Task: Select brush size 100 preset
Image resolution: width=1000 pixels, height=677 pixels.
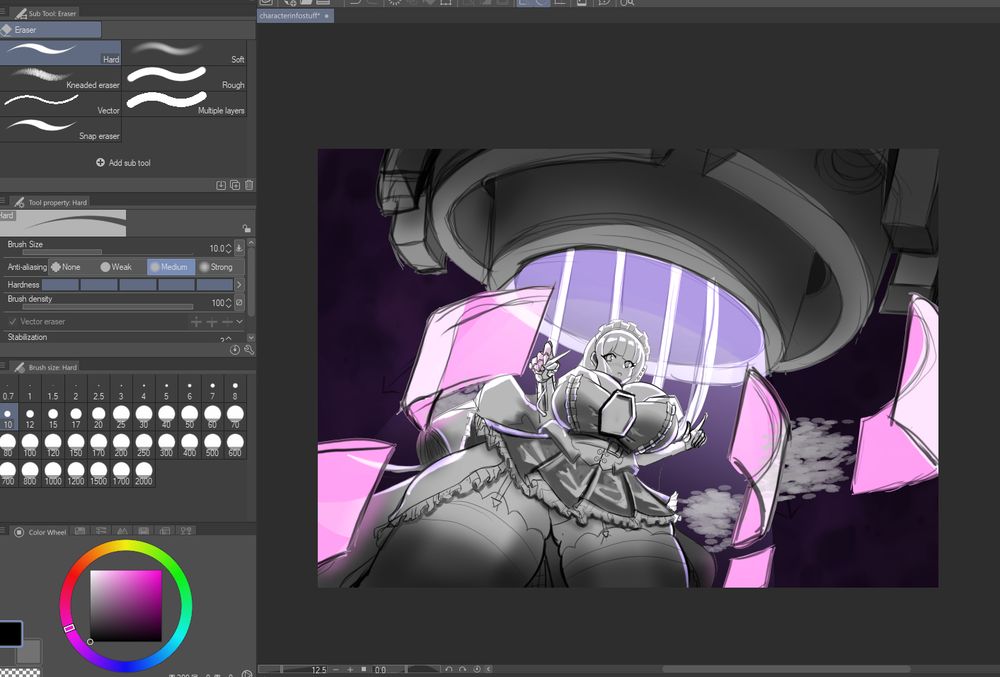Action: (x=30, y=445)
